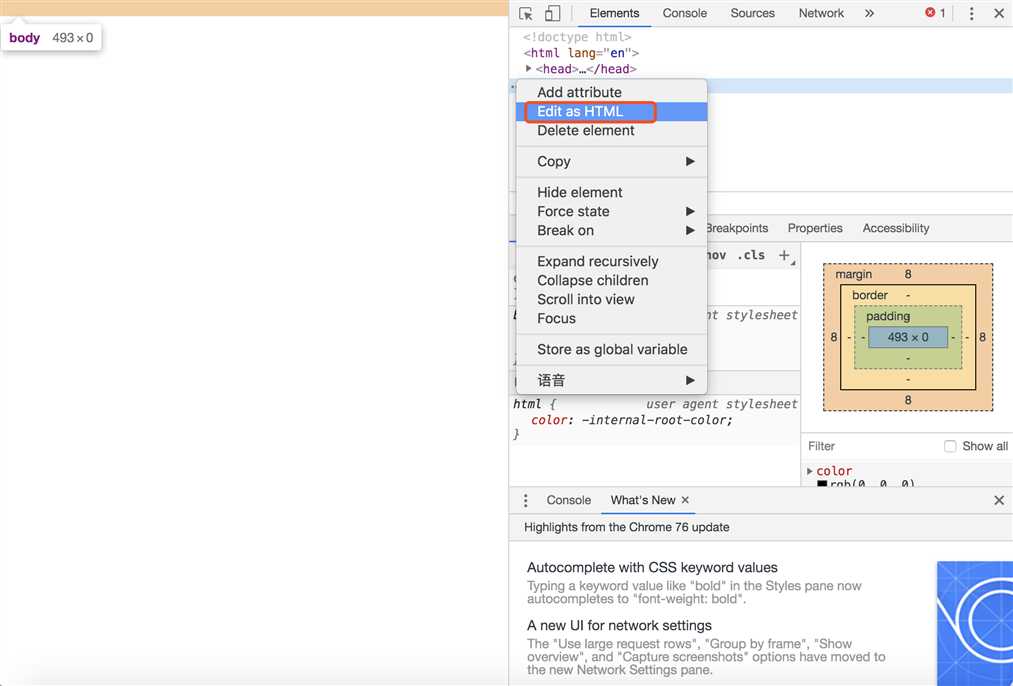Click the html lang="en" node
This screenshot has height=686, width=1013.
point(581,53)
